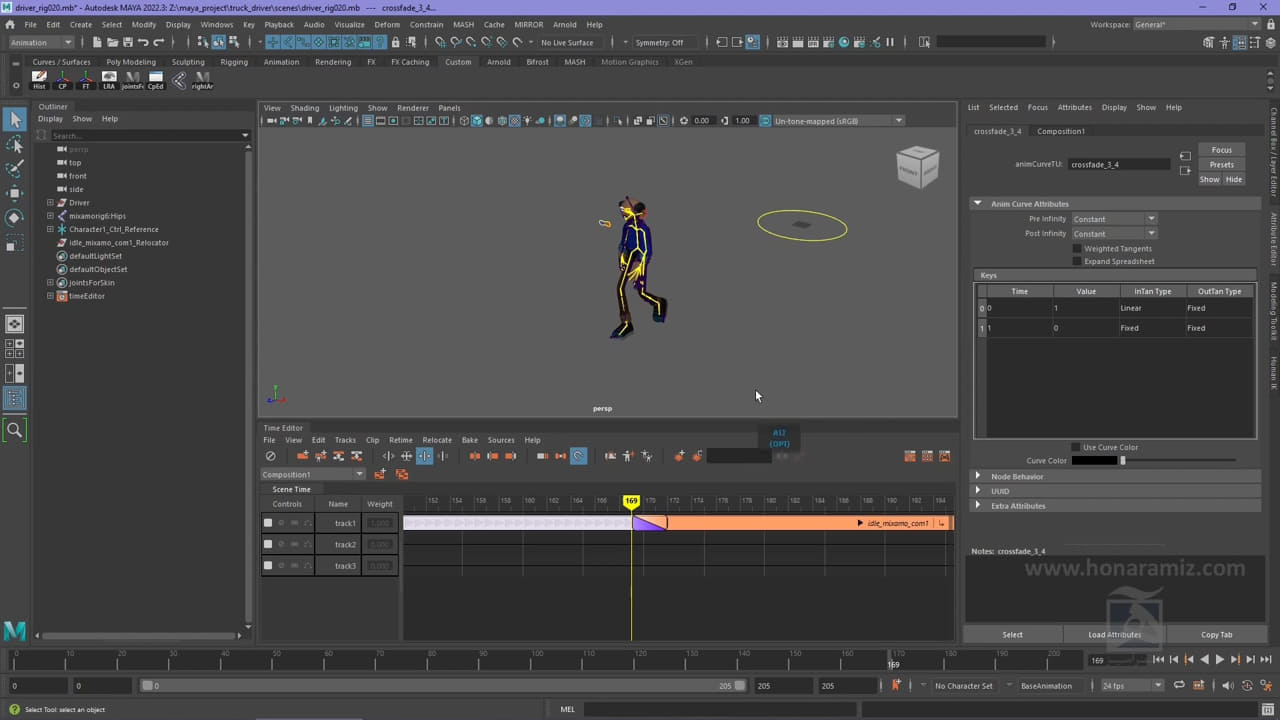Click the CP shelf icon
The image size is (1280, 720).
coord(62,80)
